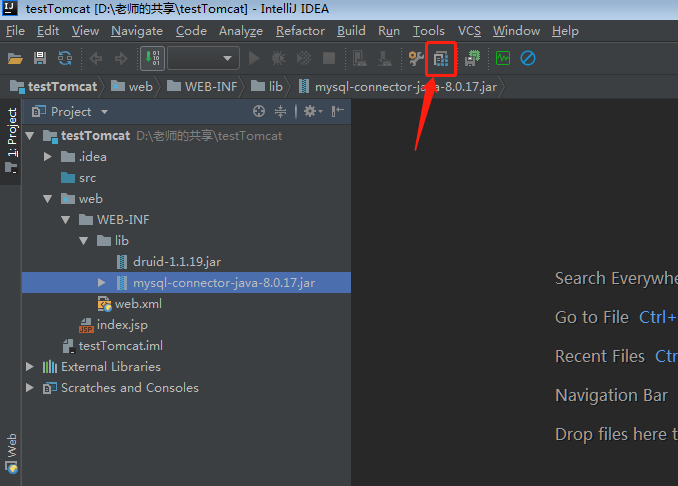Screen dimensions: 678x486
Task: Collapse the web folder arrow
Action: [x=48, y=199]
